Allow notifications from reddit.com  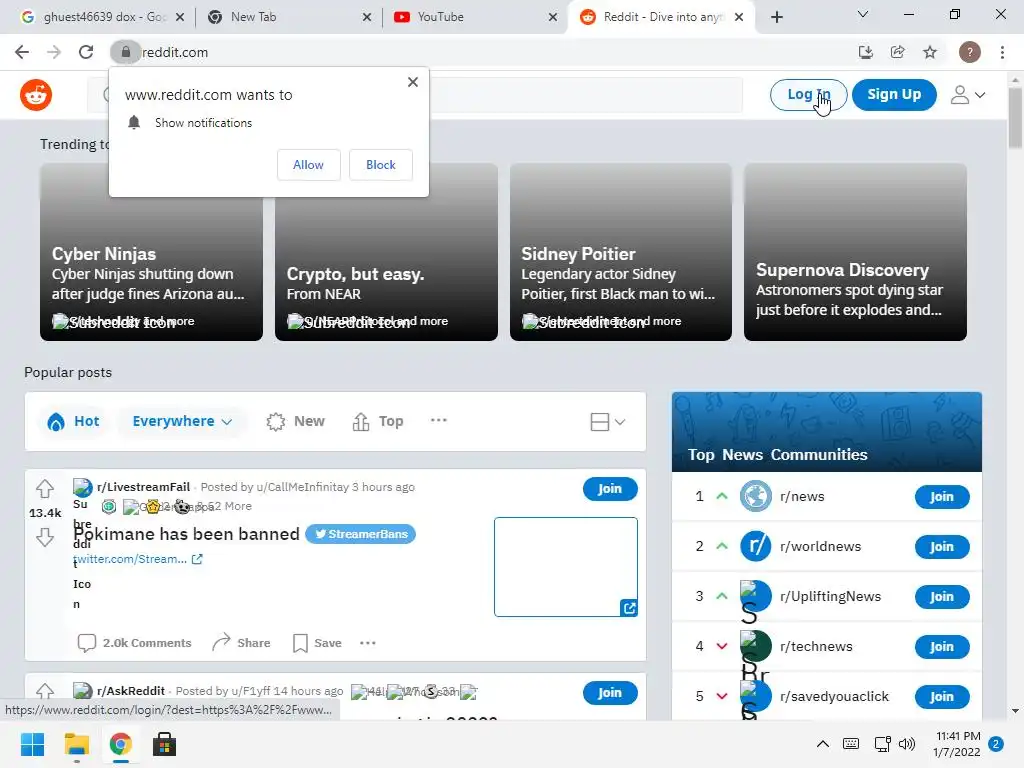308,165
